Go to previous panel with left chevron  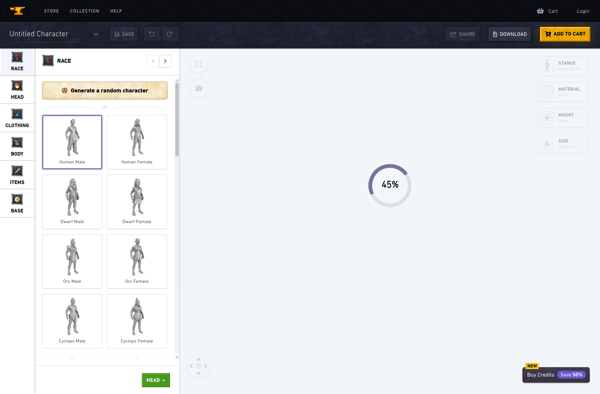tap(153, 61)
